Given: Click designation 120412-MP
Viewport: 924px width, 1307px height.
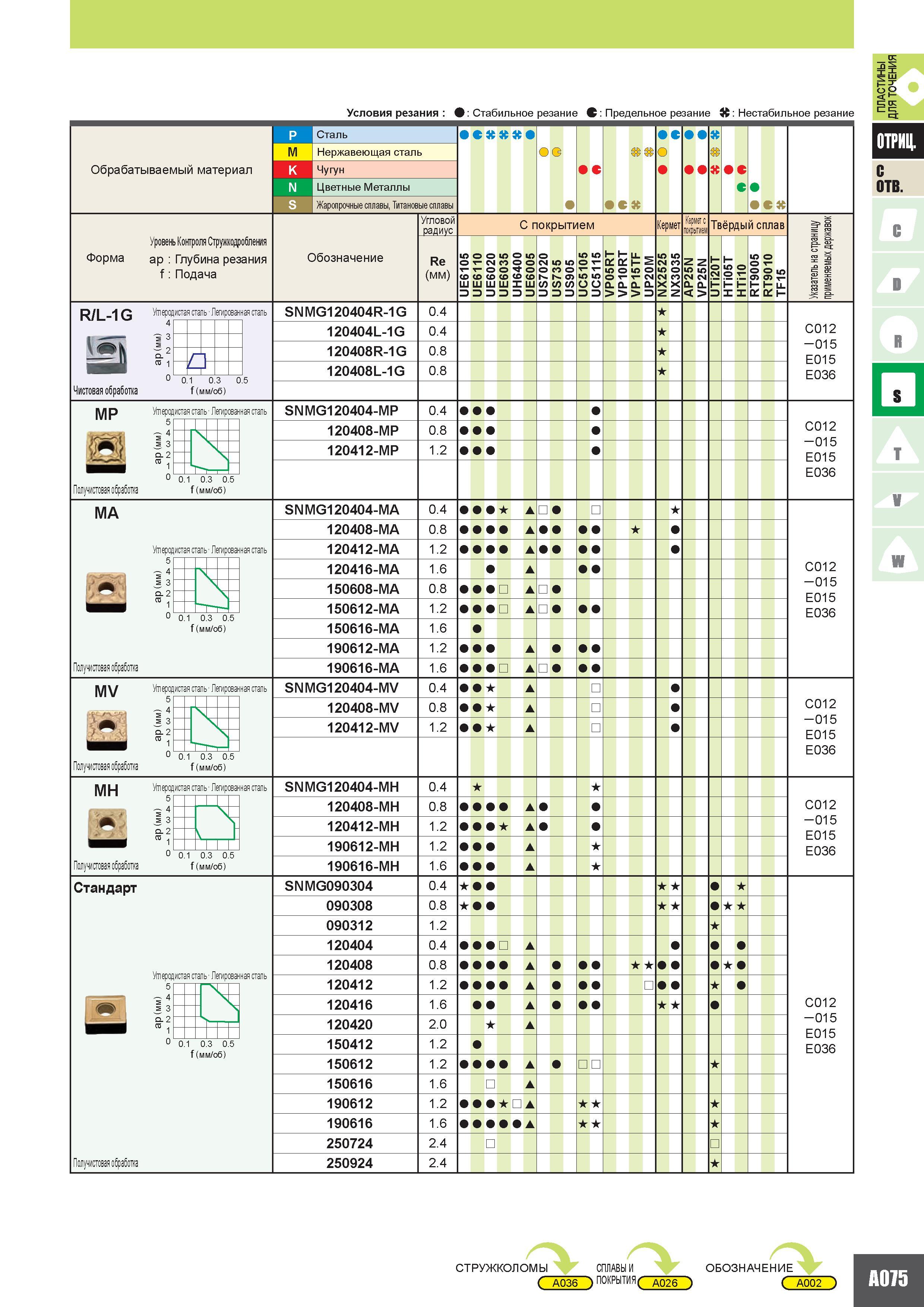Looking at the screenshot, I should tap(363, 450).
